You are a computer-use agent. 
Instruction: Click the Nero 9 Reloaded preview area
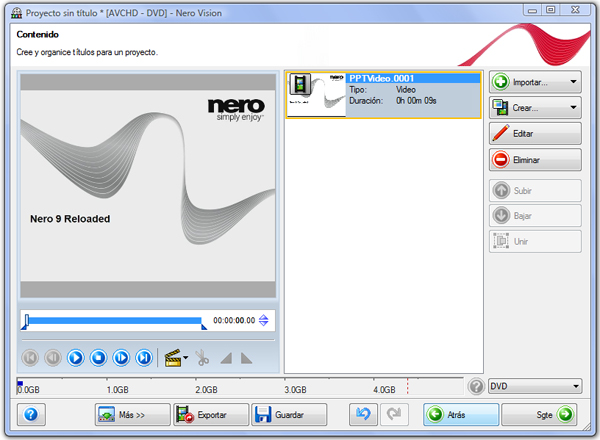(x=148, y=186)
